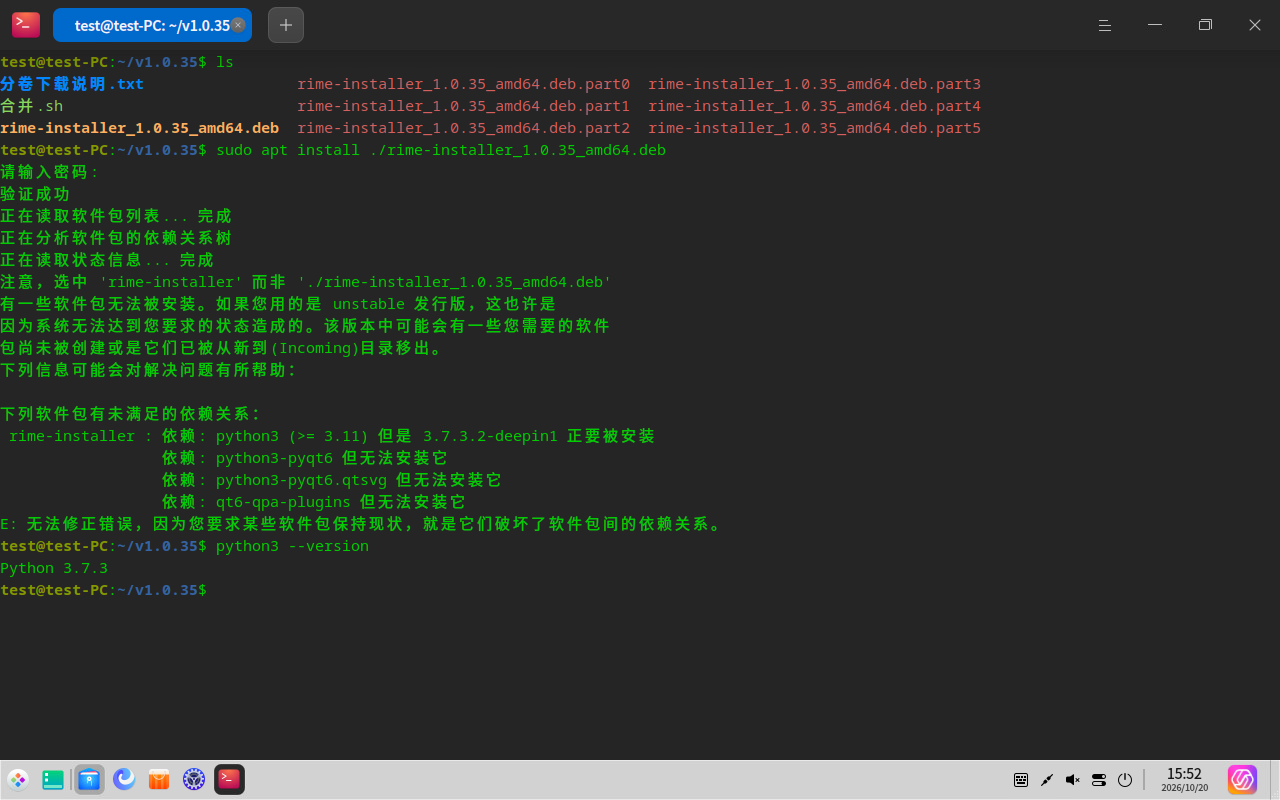Click the script name 合并.sh
This screenshot has height=800, width=1280.
coord(32,106)
